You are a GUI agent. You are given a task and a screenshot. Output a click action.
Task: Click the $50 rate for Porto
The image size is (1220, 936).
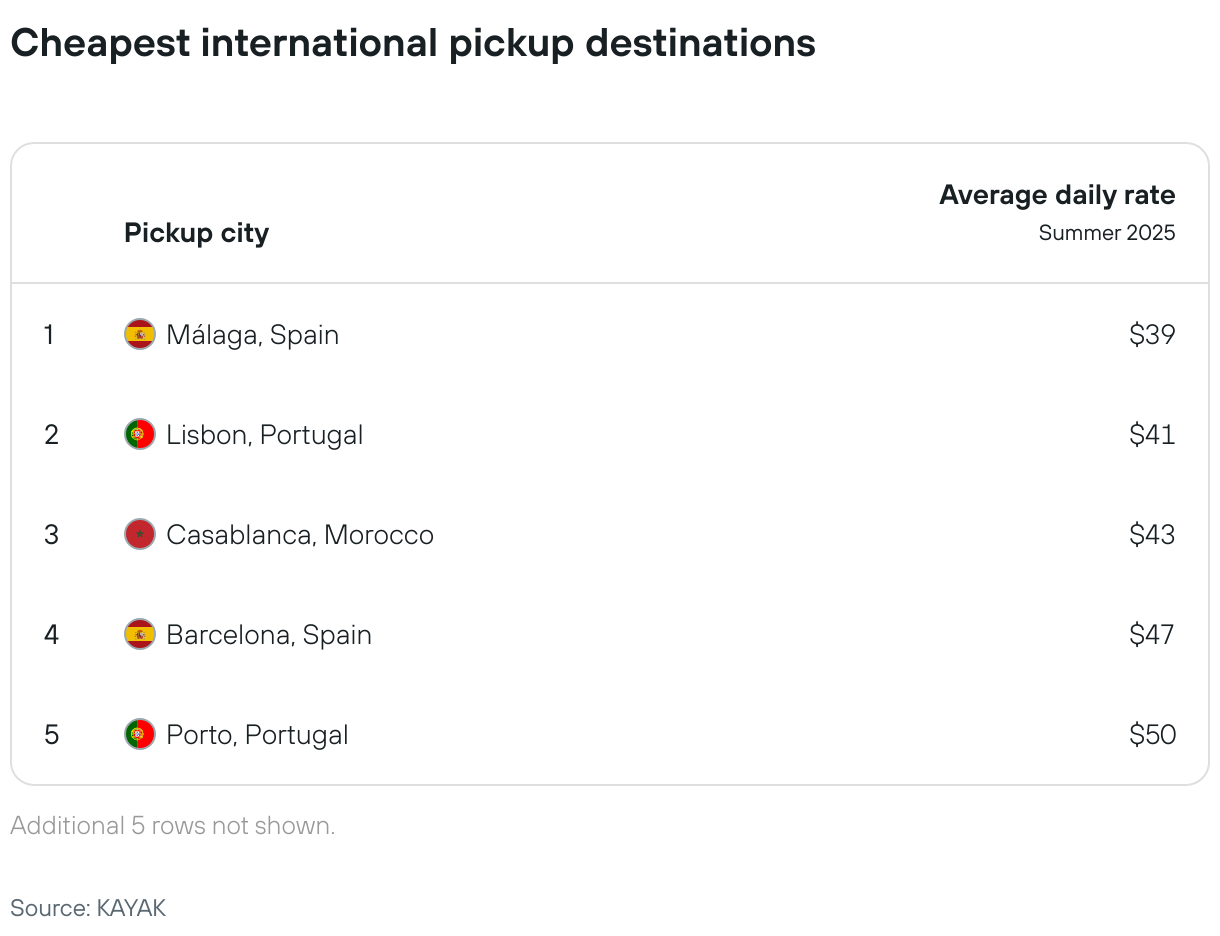coord(1152,735)
